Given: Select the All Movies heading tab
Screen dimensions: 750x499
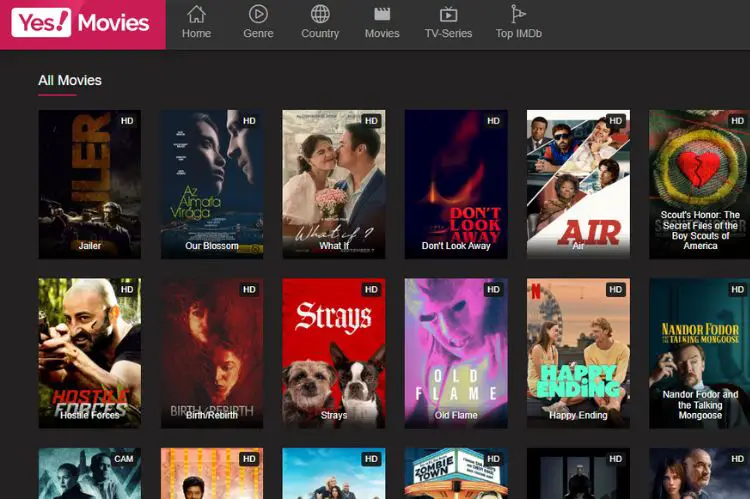Looking at the screenshot, I should click(x=70, y=80).
